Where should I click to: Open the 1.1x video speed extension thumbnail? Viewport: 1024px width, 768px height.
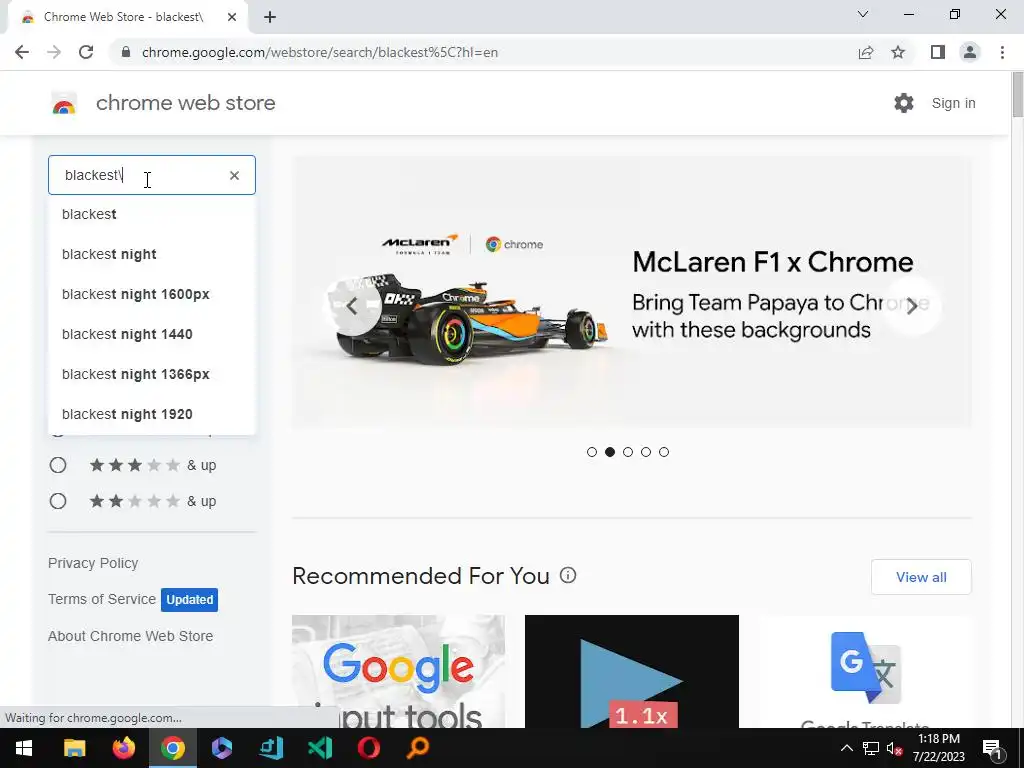pos(632,671)
